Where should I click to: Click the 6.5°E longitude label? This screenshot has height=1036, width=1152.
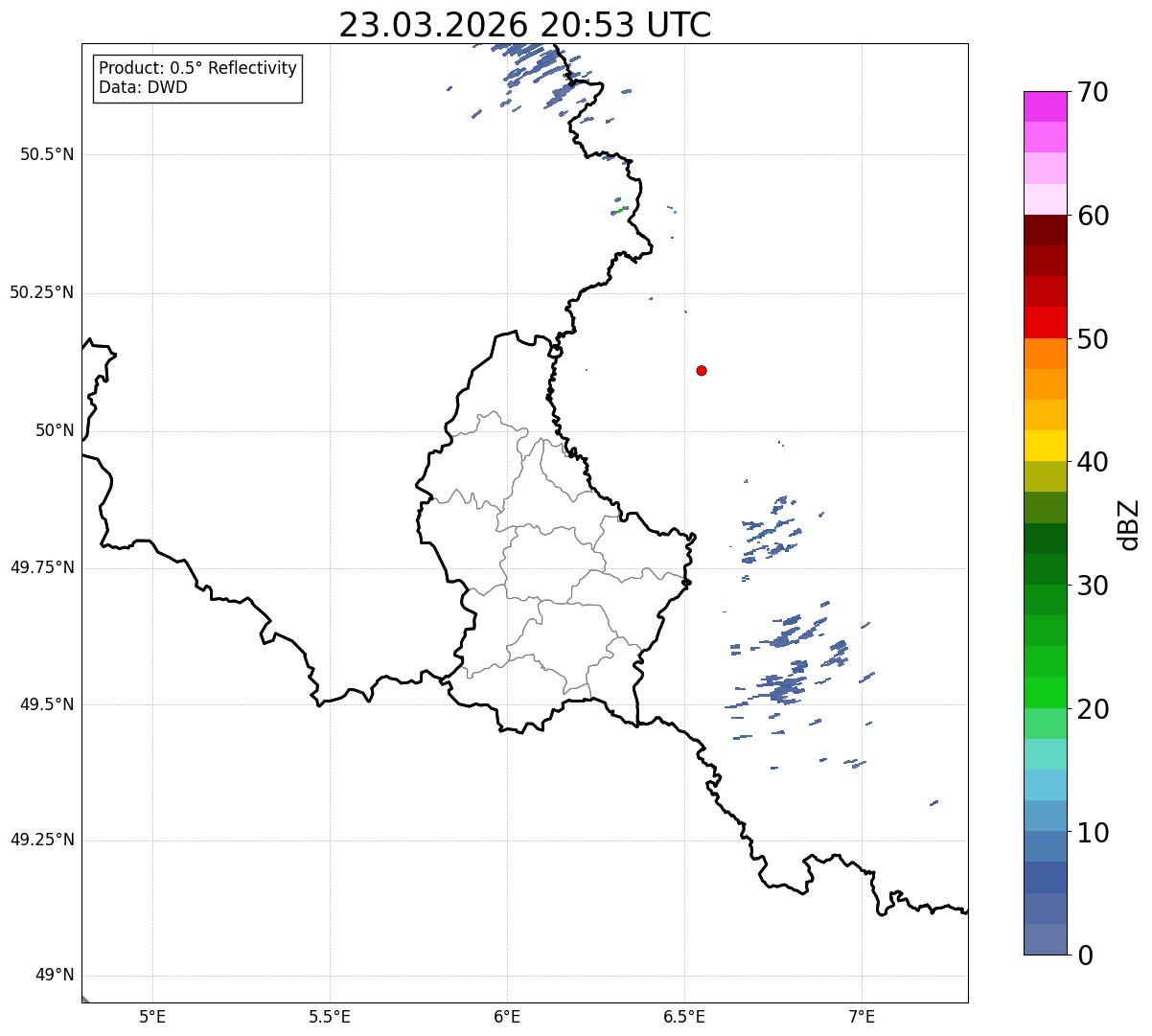pyautogui.click(x=684, y=1016)
